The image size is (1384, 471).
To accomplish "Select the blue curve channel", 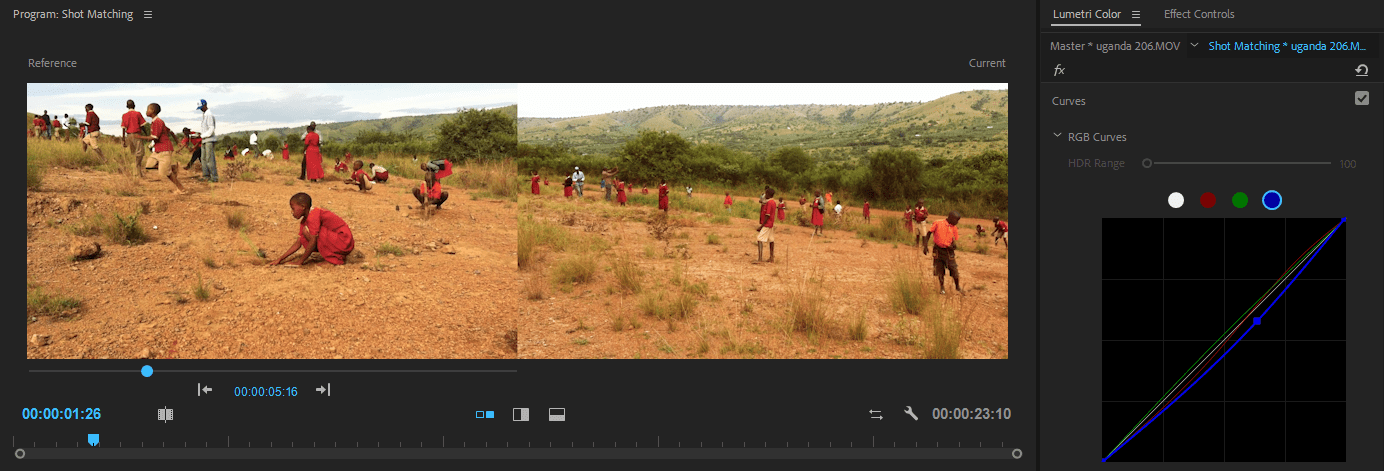I will click(1271, 200).
